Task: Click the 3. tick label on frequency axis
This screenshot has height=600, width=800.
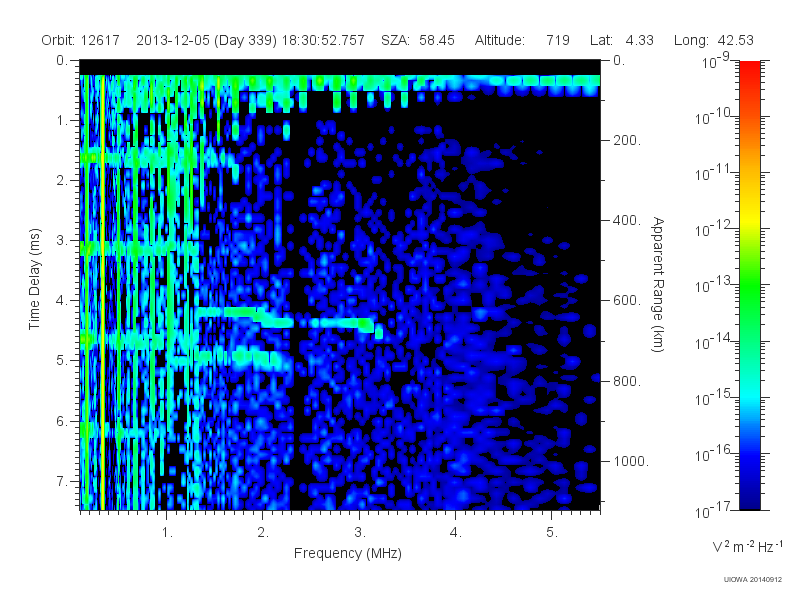Action: point(360,533)
